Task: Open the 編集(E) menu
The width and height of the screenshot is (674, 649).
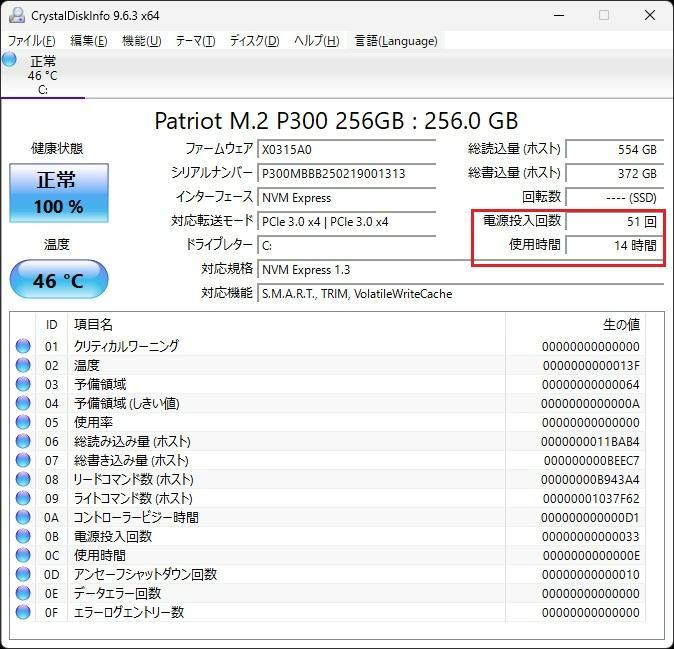Action: pyautogui.click(x=89, y=41)
